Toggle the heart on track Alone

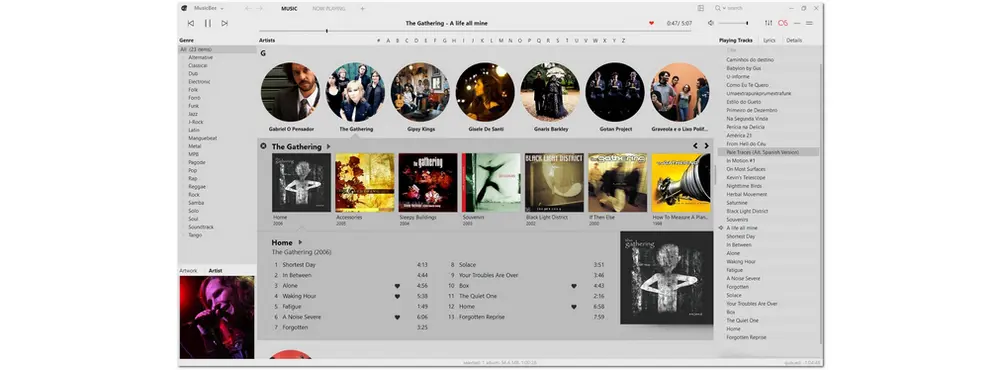coord(397,286)
